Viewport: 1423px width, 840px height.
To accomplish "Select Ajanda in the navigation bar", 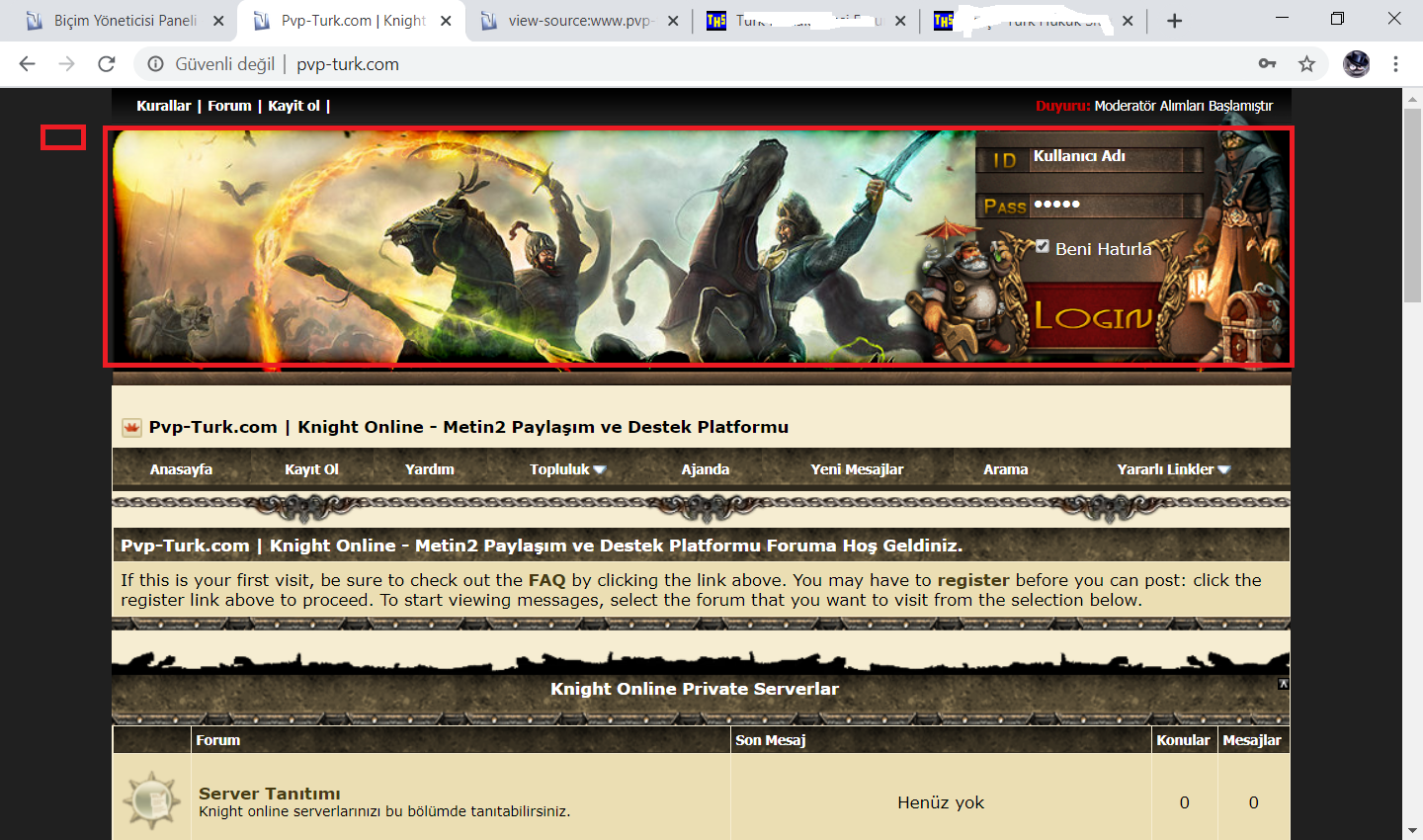I will point(706,469).
